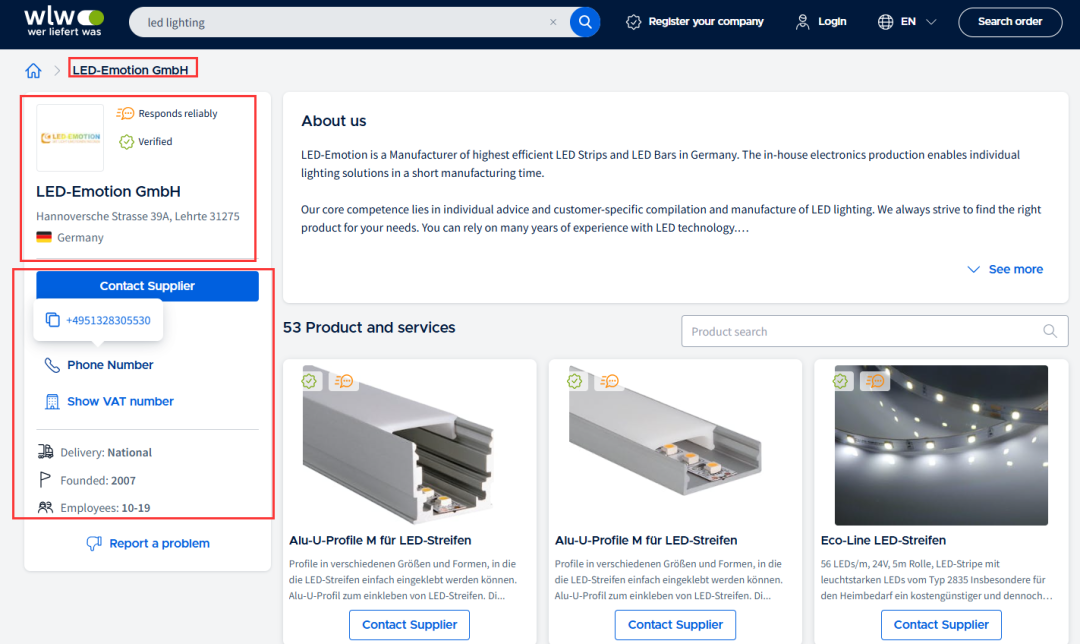Viewport: 1080px width, 644px height.
Task: Click Contact Supplier under Eco-Line LED-Streifen
Action: (941, 625)
